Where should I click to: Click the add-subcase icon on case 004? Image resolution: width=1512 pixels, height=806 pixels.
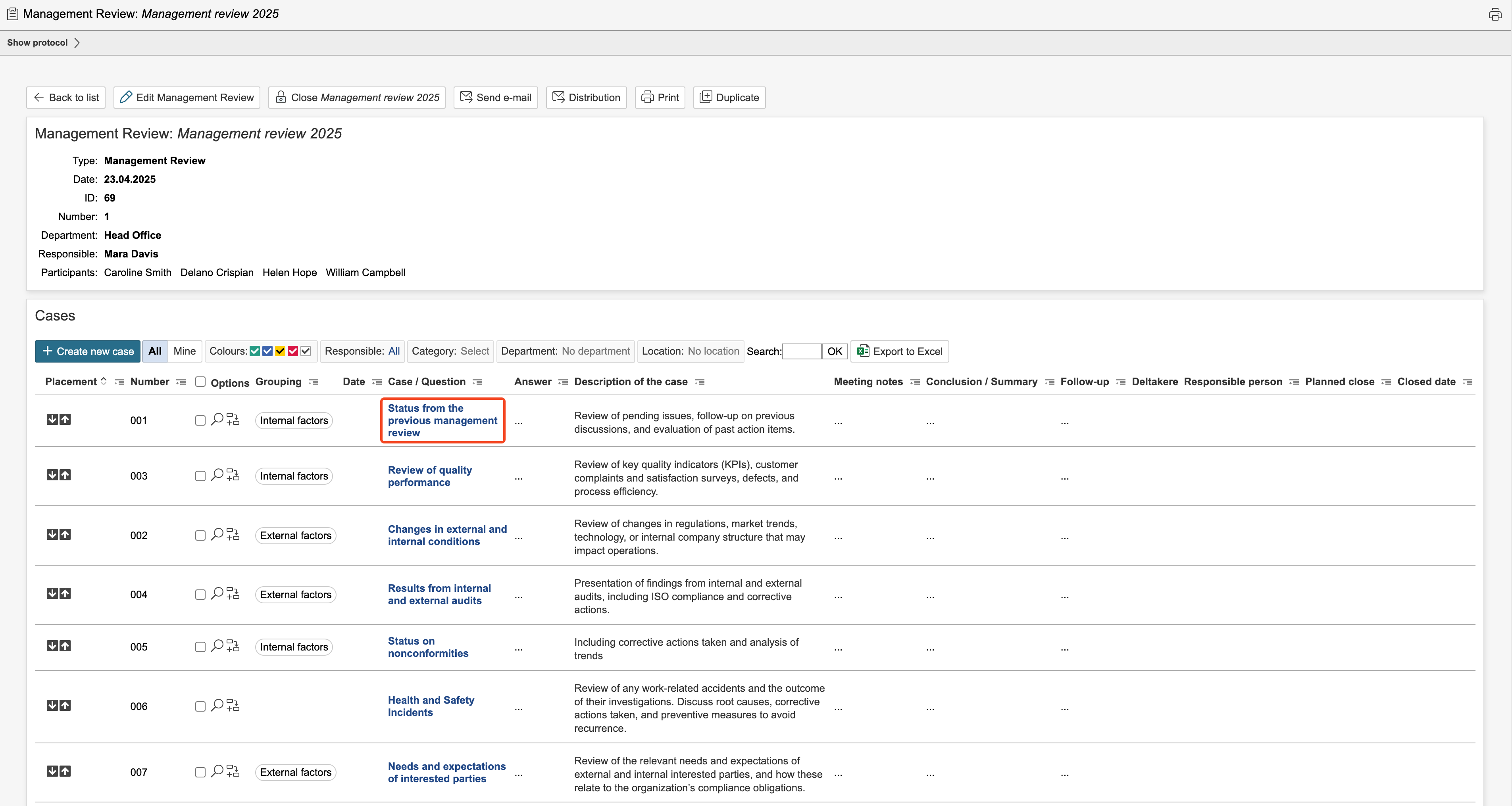233,594
